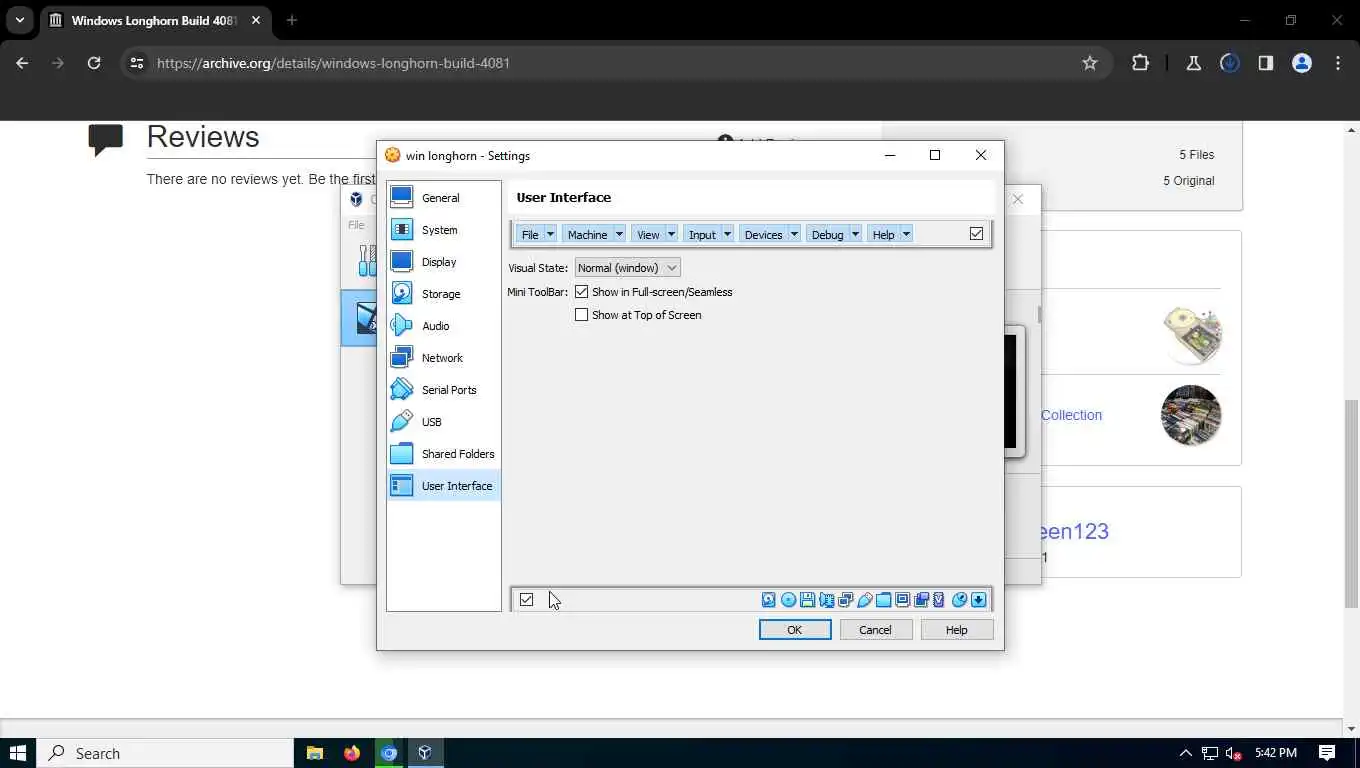Viewport: 1360px width, 768px height.
Task: Expand the File menu arrow in menu editor
Action: 550,234
